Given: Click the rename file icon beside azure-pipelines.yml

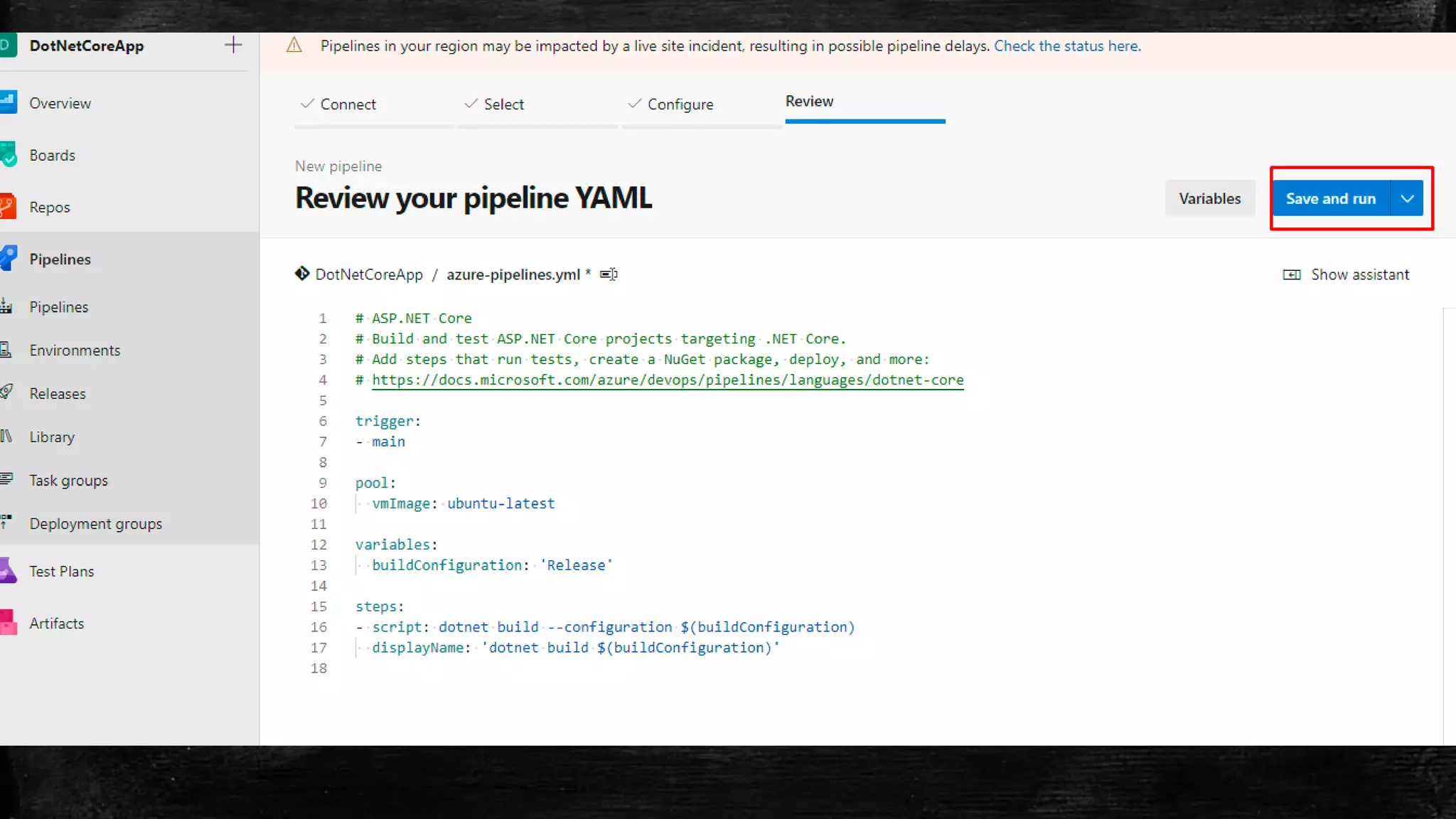Looking at the screenshot, I should (x=609, y=274).
